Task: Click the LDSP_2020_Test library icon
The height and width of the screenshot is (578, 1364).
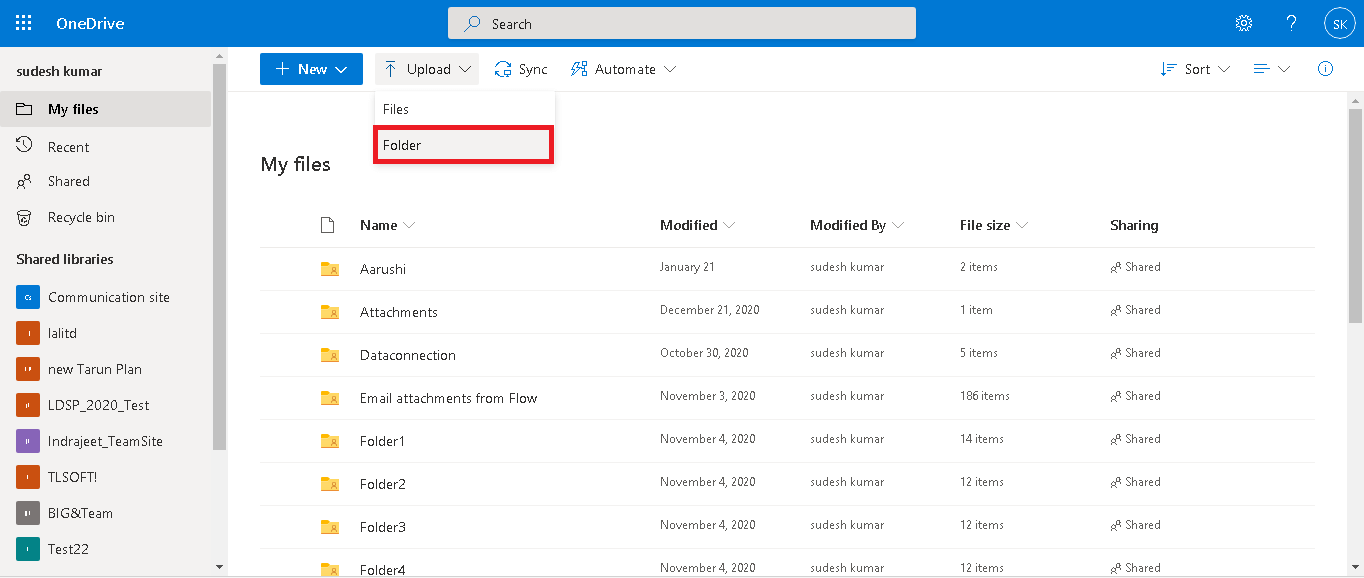Action: (28, 405)
